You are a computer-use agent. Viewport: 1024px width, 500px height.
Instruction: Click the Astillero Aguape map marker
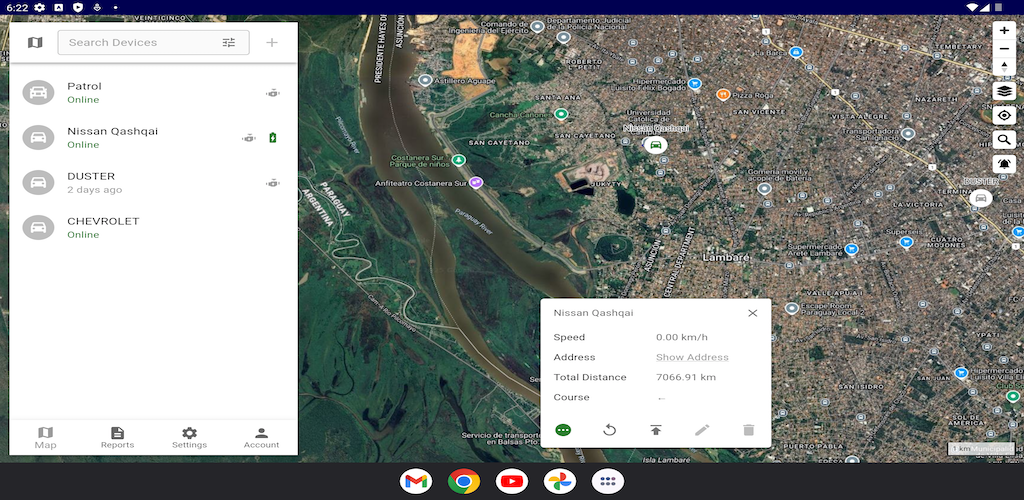pyautogui.click(x=425, y=80)
